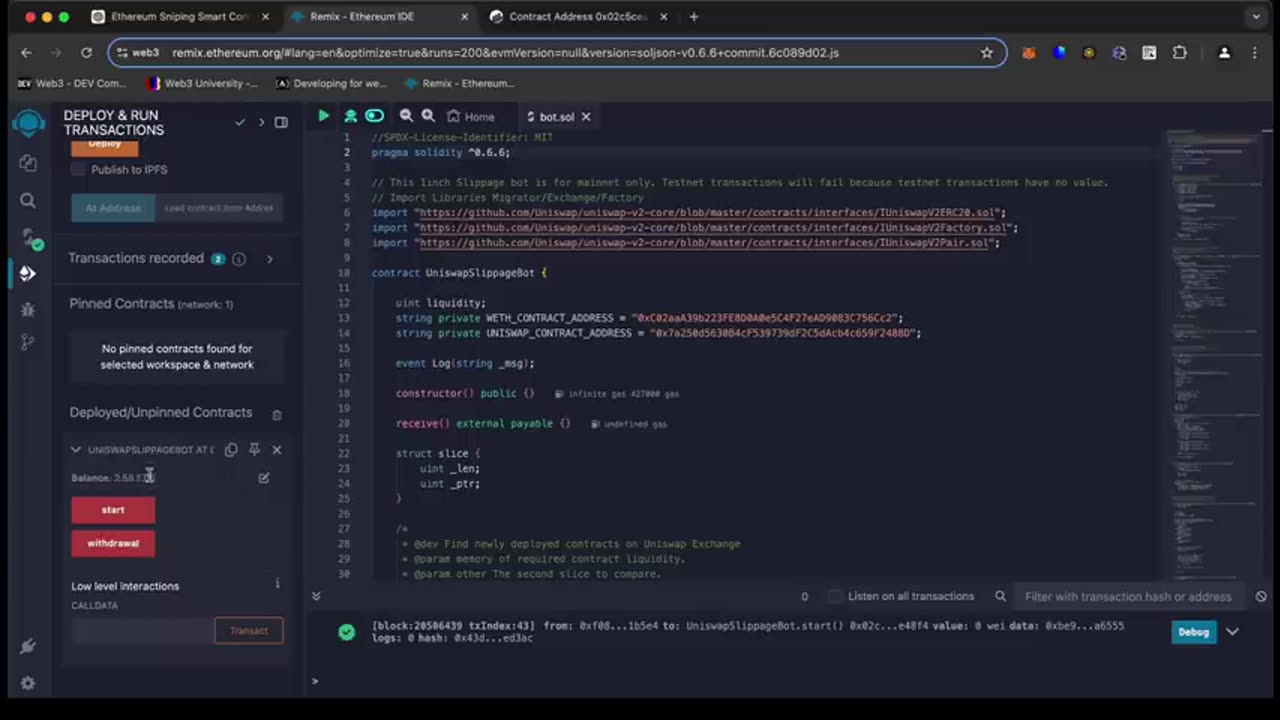
Task: Copy the deployed UniswapSlippageBot contract address
Action: [231, 450]
